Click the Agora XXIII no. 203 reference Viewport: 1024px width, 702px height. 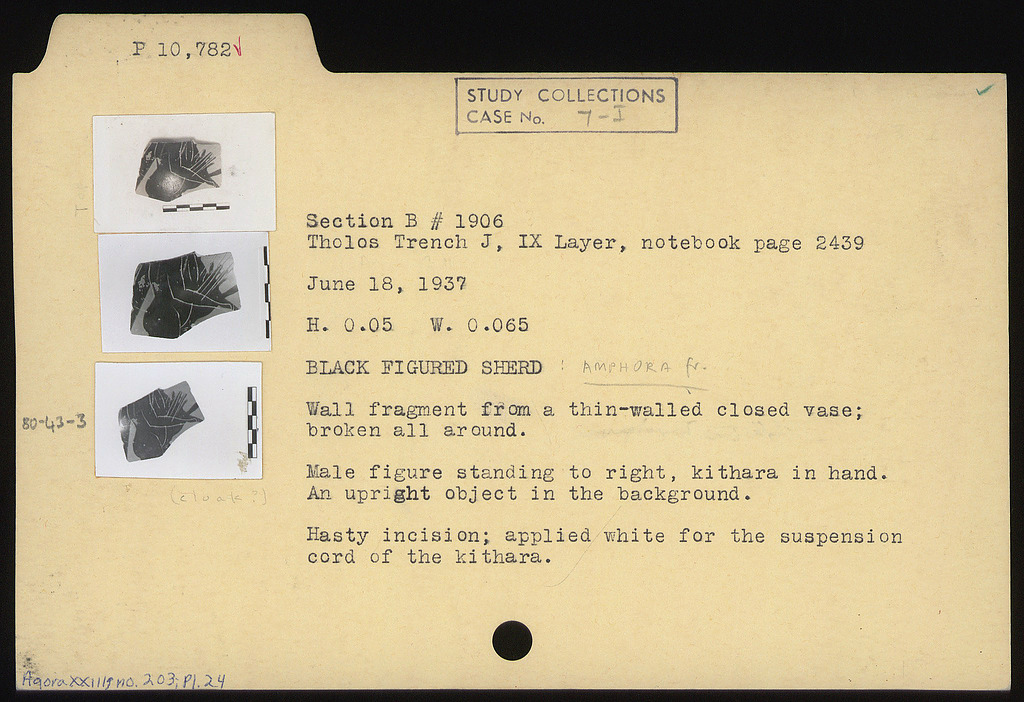click(123, 681)
